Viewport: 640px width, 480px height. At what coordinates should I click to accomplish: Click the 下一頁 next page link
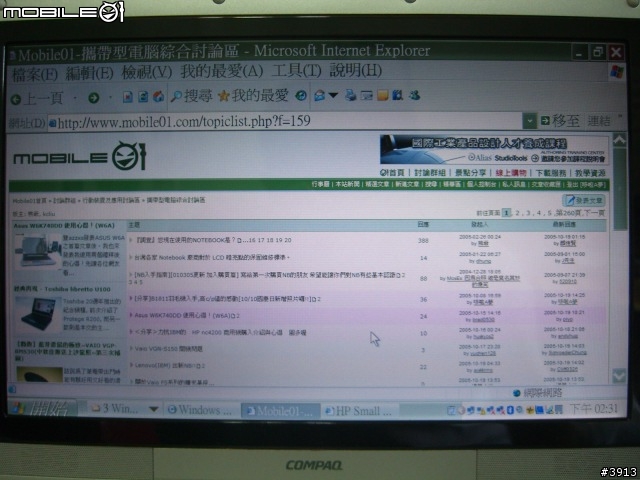(594, 213)
